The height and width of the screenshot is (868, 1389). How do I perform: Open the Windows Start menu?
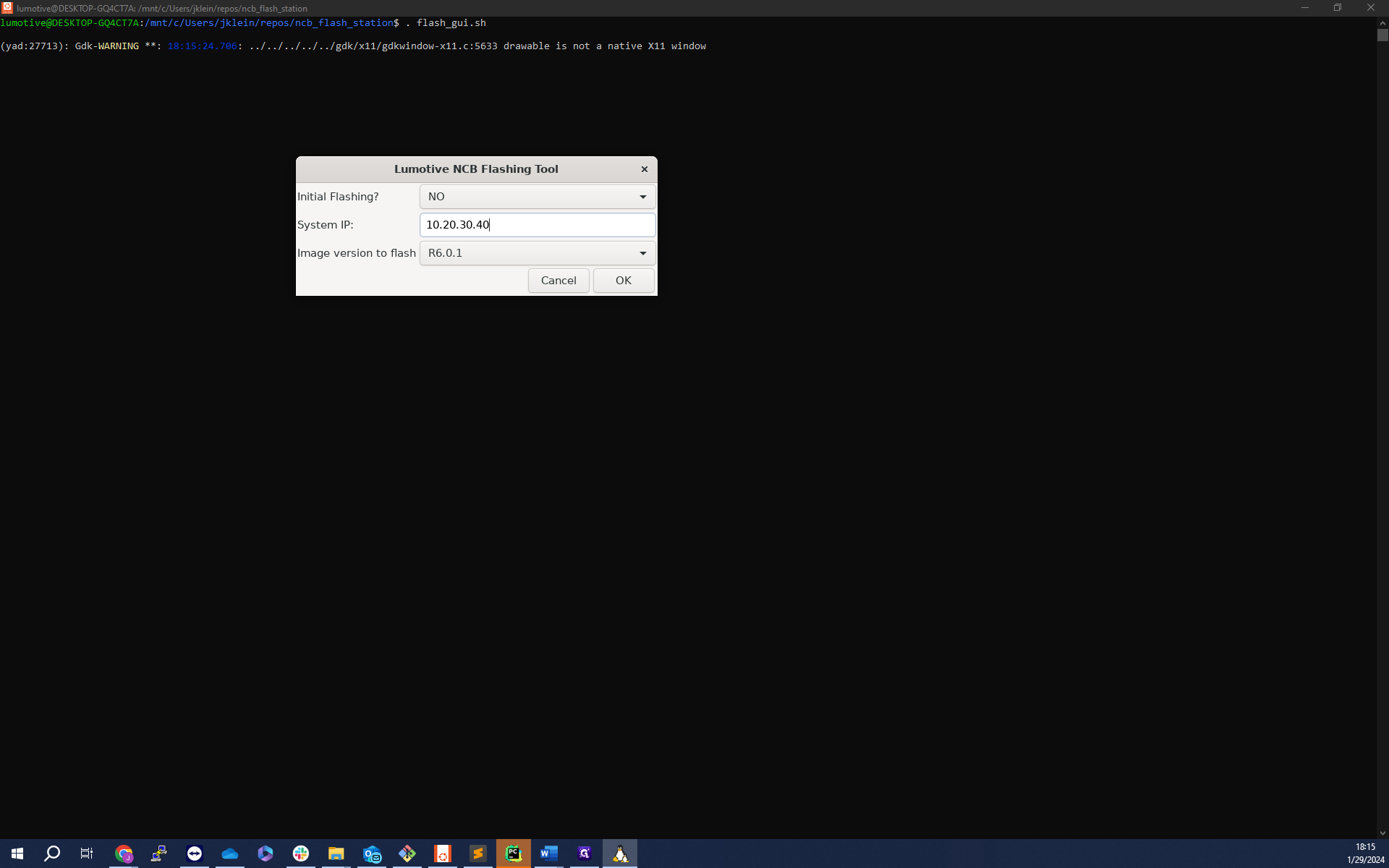(x=17, y=854)
